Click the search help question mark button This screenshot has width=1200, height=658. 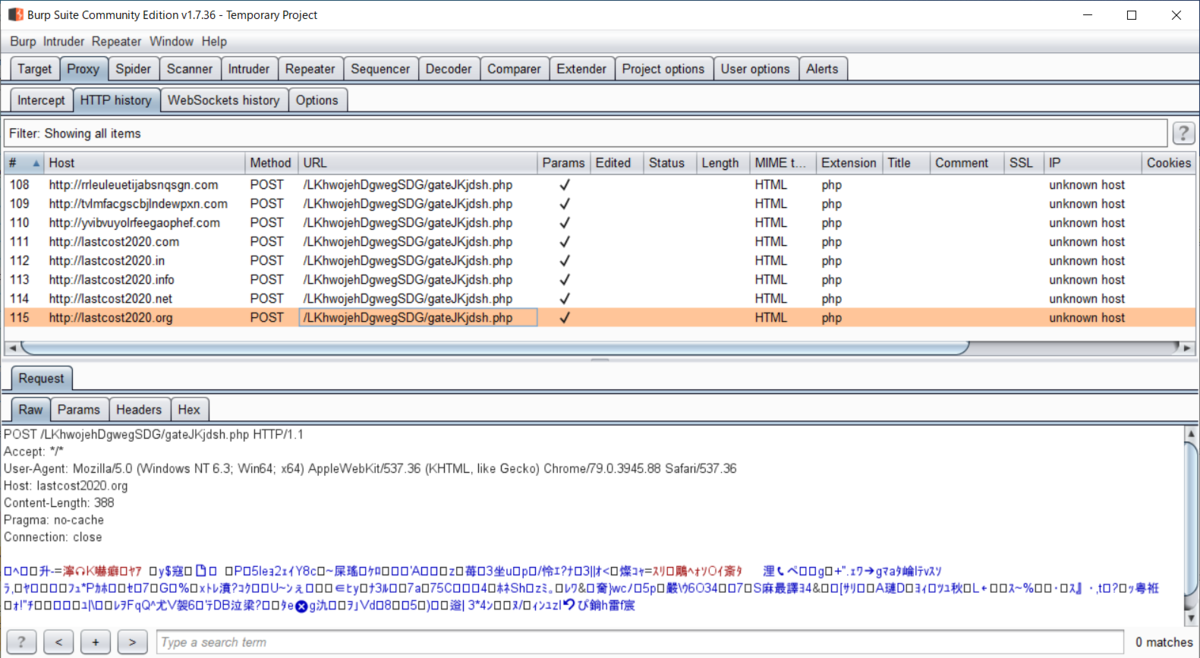pos(21,642)
